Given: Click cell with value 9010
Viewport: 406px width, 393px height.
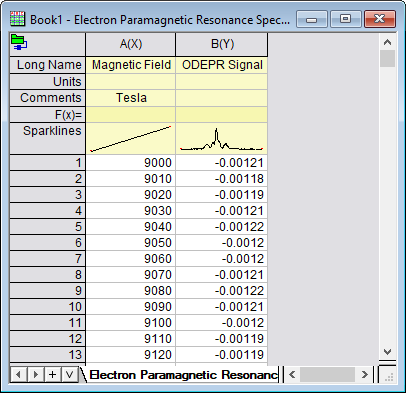Looking at the screenshot, I should 131,179.
